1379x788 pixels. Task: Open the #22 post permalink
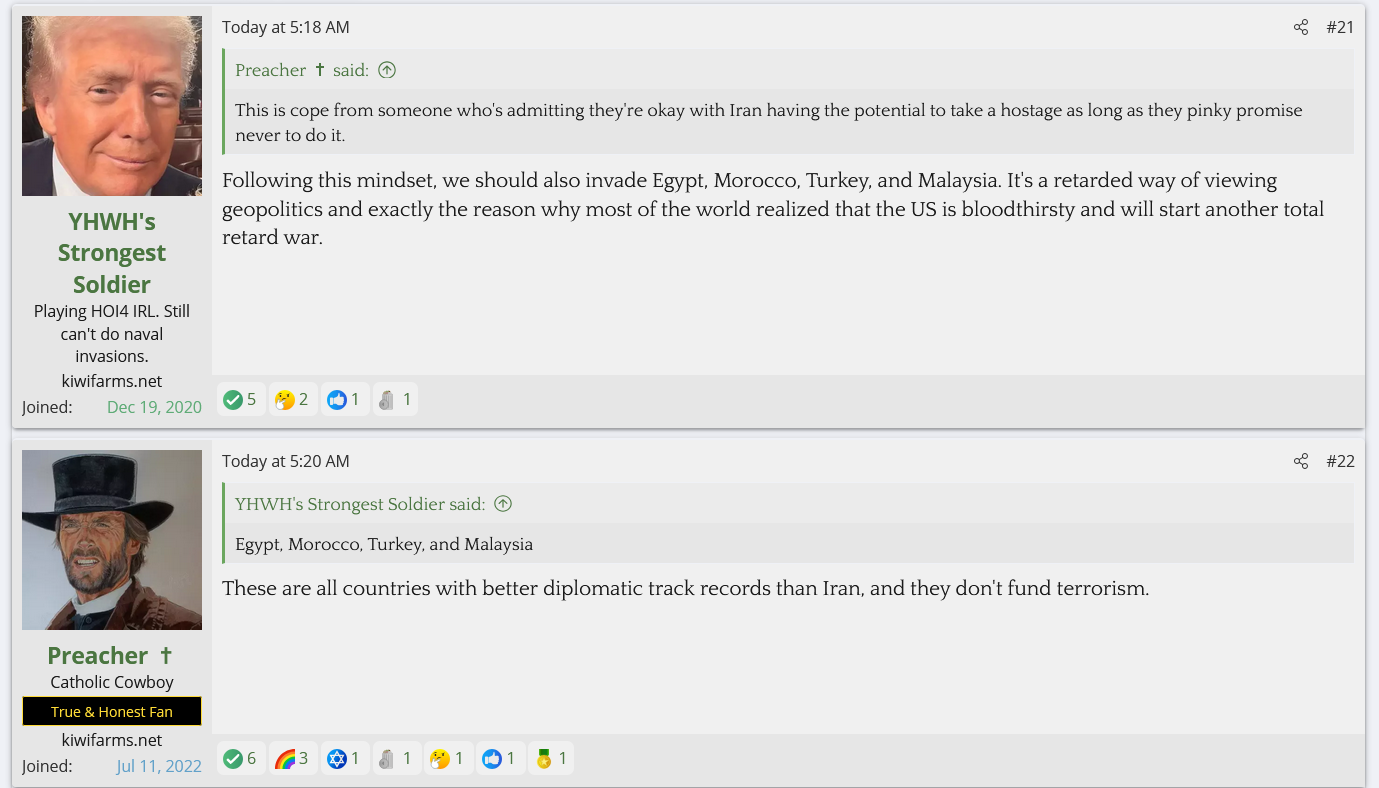(1340, 461)
